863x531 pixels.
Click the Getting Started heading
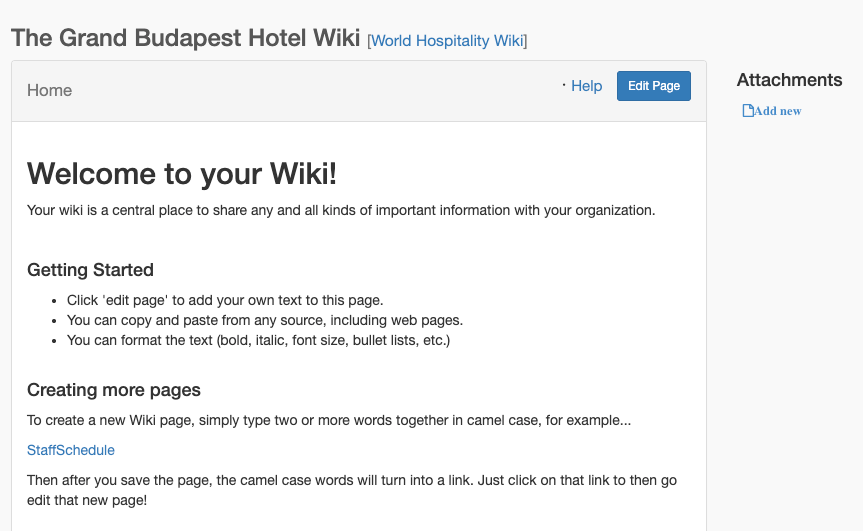(90, 270)
